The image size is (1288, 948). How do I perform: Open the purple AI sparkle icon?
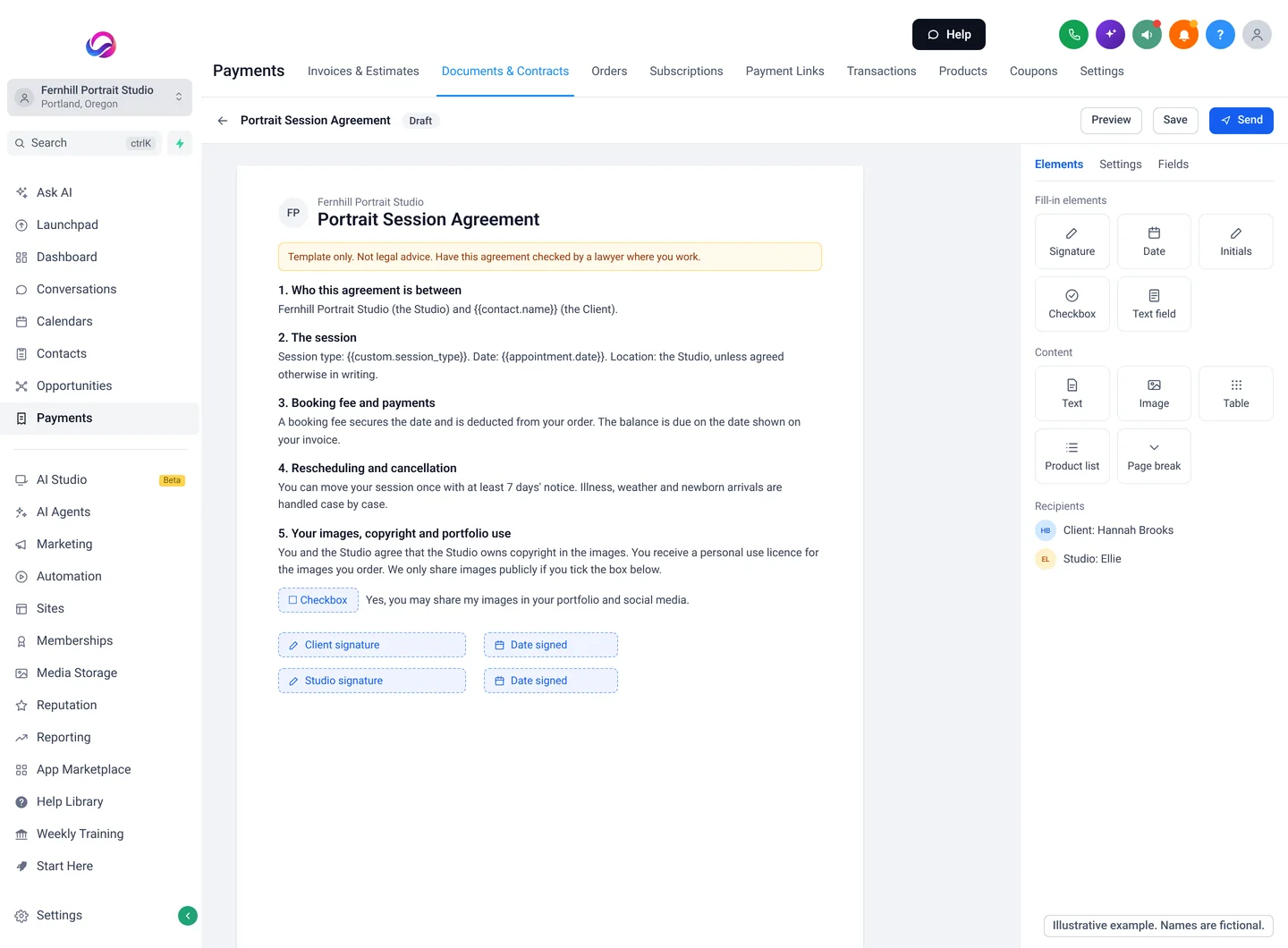point(1110,35)
